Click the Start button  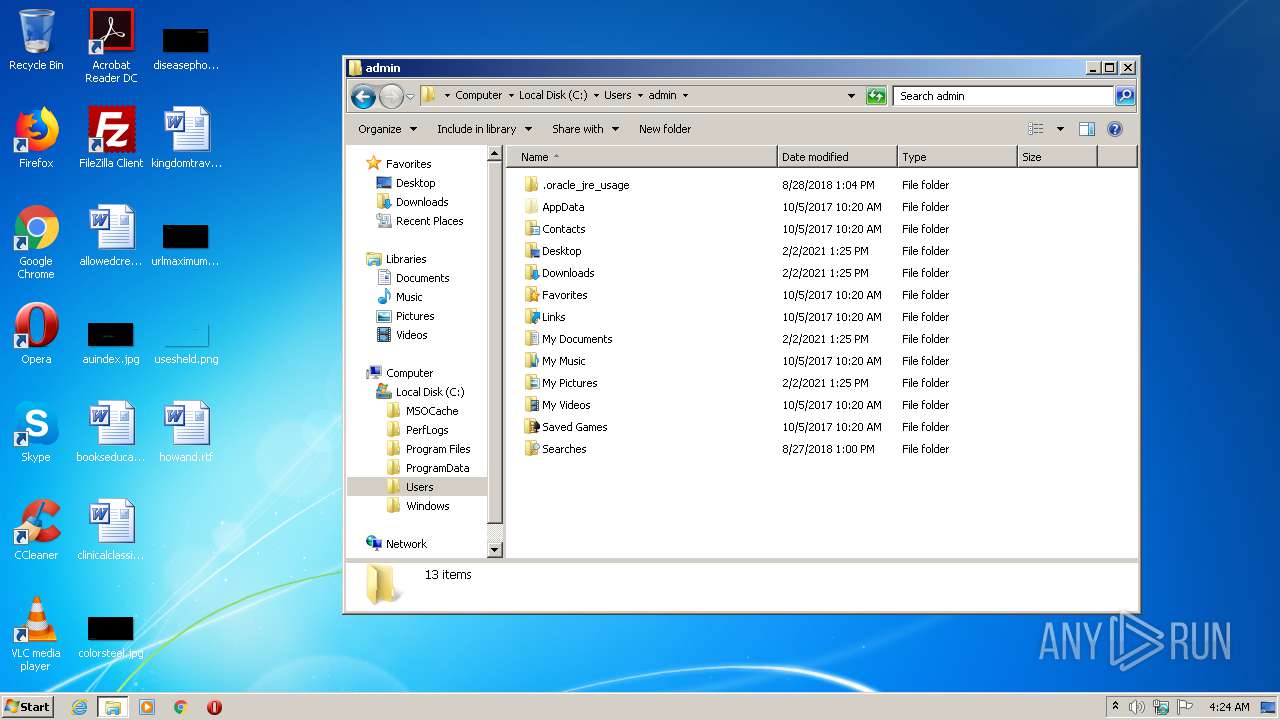pyautogui.click(x=28, y=707)
